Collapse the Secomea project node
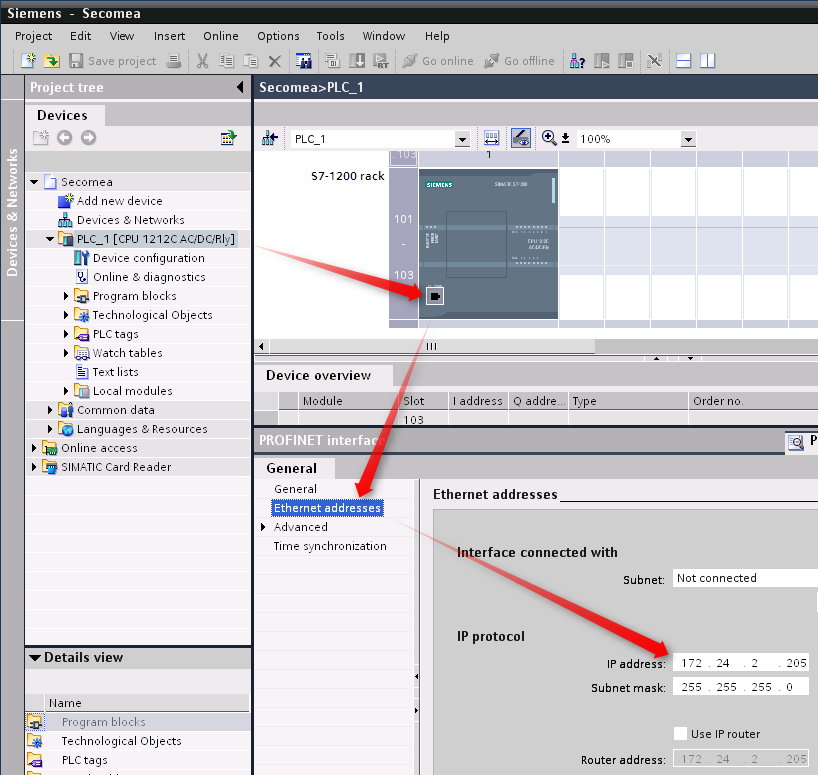818x775 pixels. (34, 182)
